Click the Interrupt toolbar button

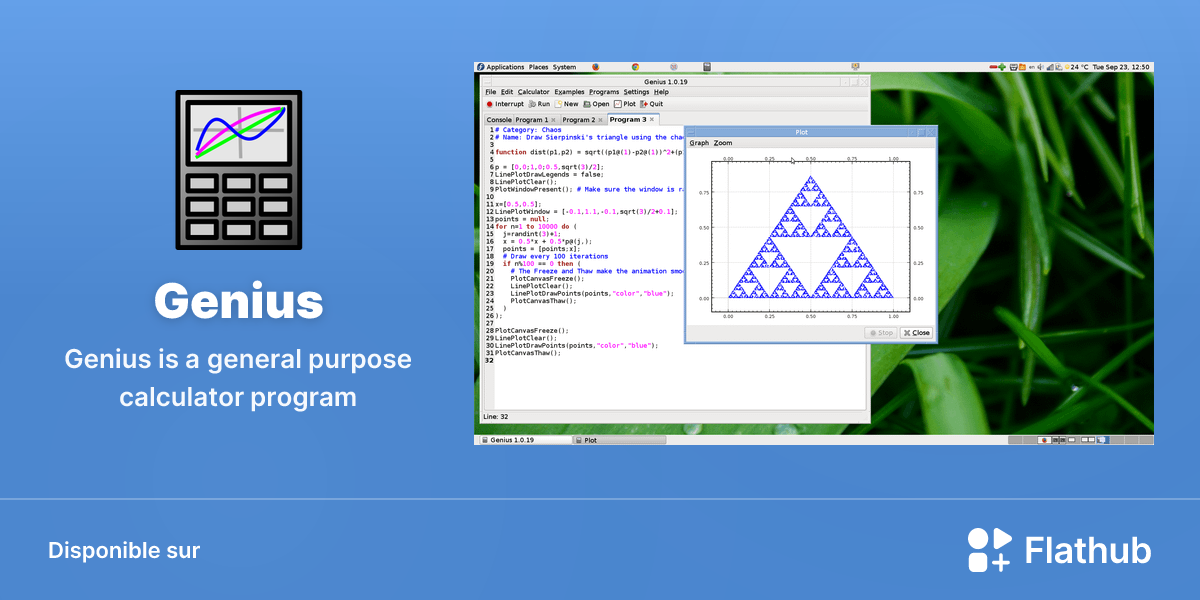505,104
